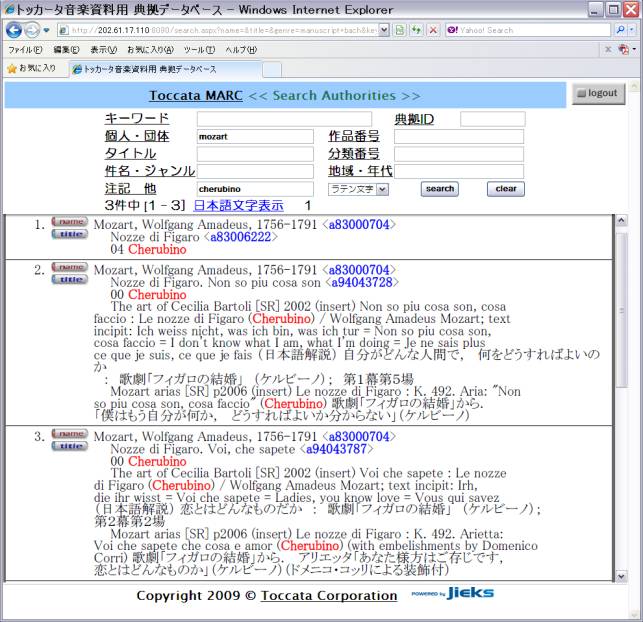Stop loading with the red X icon

pyautogui.click(x=433, y=30)
